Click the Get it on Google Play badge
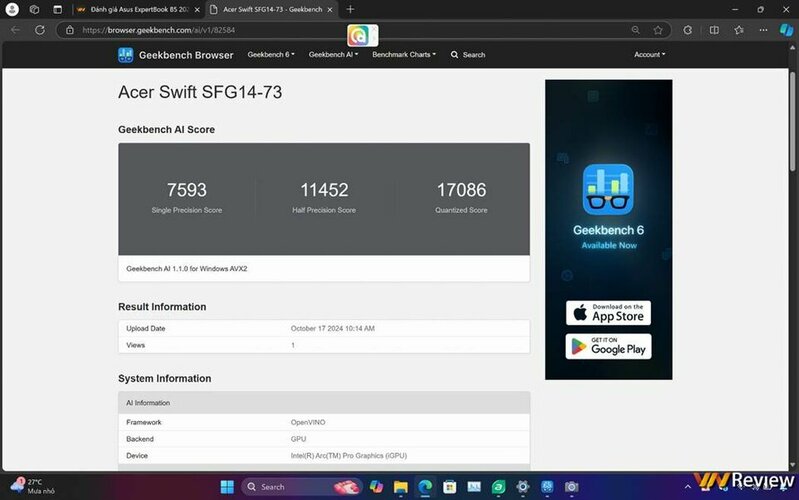The image size is (799, 500). [608, 346]
